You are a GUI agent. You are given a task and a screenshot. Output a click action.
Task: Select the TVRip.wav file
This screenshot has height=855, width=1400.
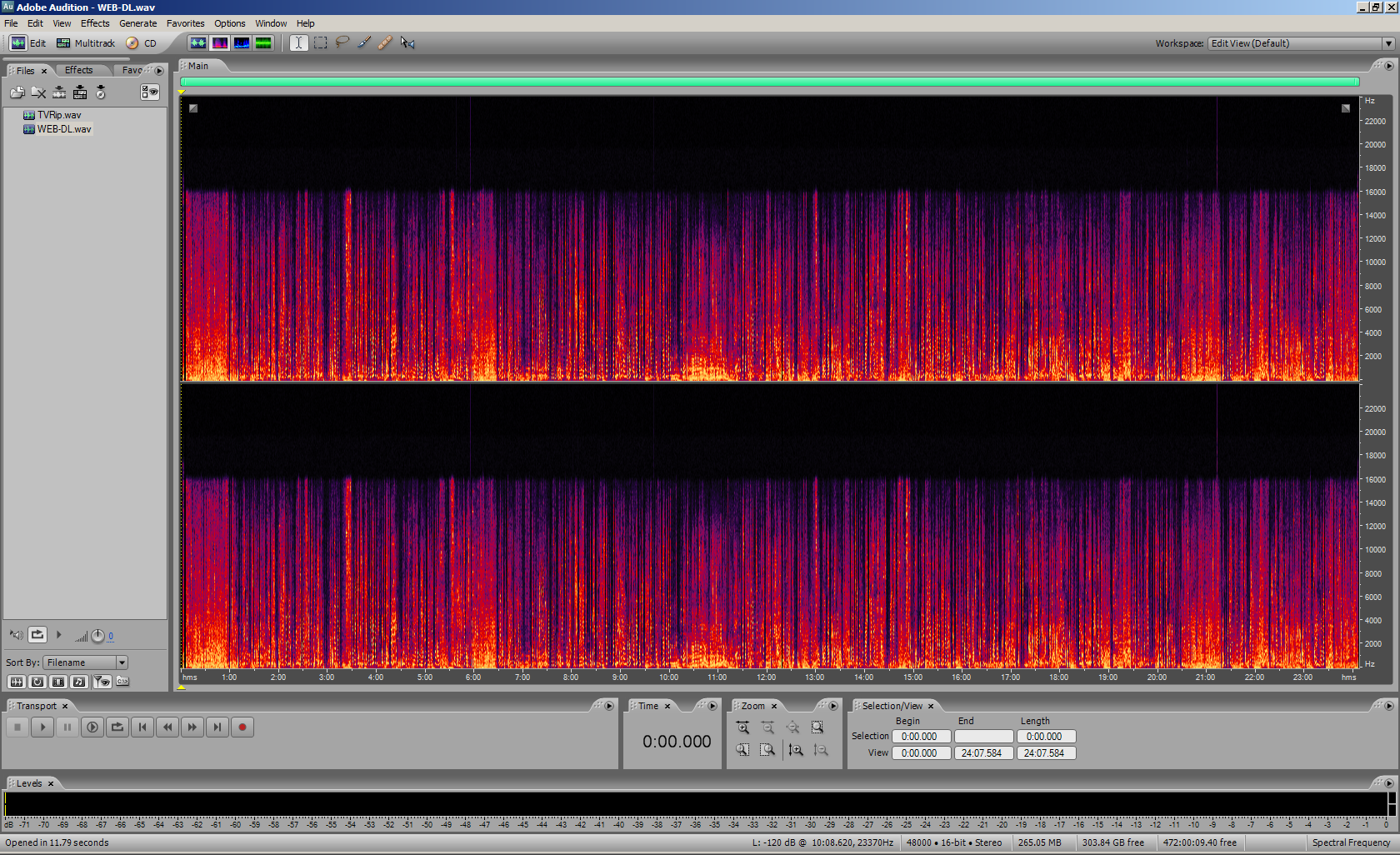coord(59,115)
